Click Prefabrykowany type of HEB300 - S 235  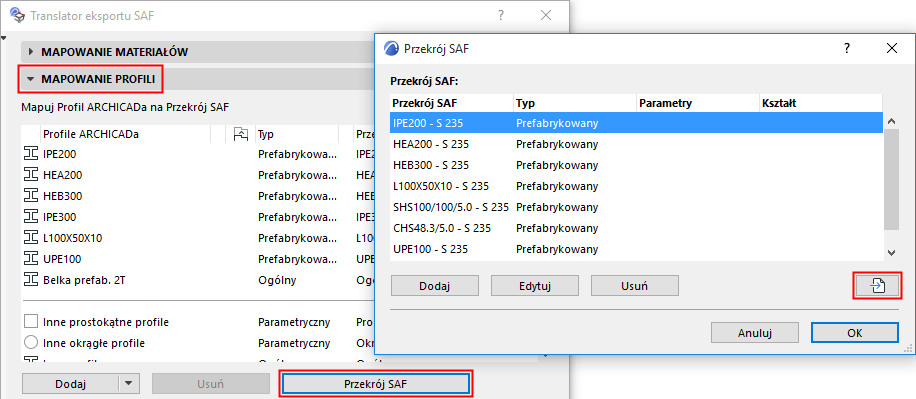click(x=557, y=165)
